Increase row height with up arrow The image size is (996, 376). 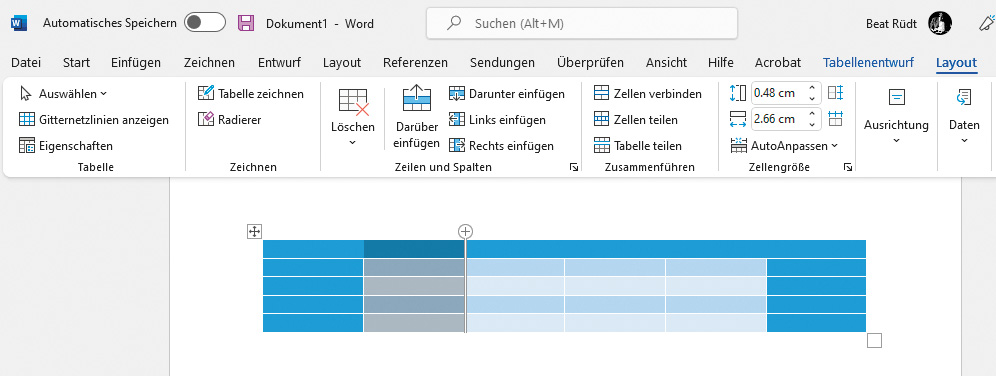[812, 88]
